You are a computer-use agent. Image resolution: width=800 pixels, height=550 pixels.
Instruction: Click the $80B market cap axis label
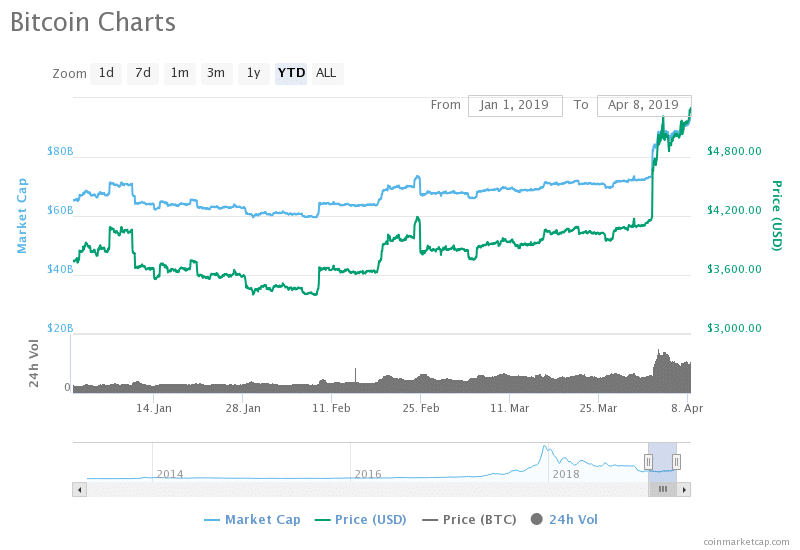(60, 151)
